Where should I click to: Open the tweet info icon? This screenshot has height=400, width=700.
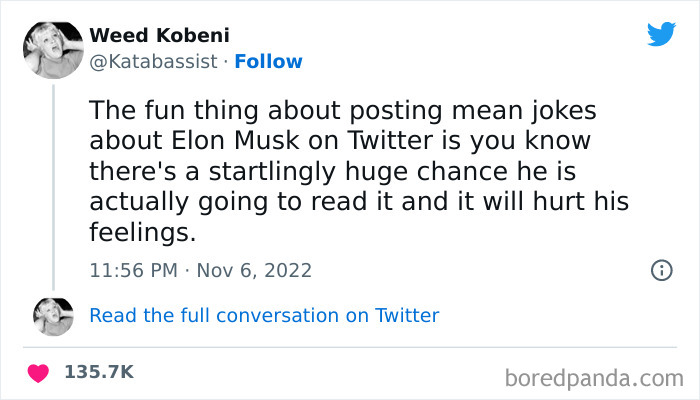click(660, 270)
